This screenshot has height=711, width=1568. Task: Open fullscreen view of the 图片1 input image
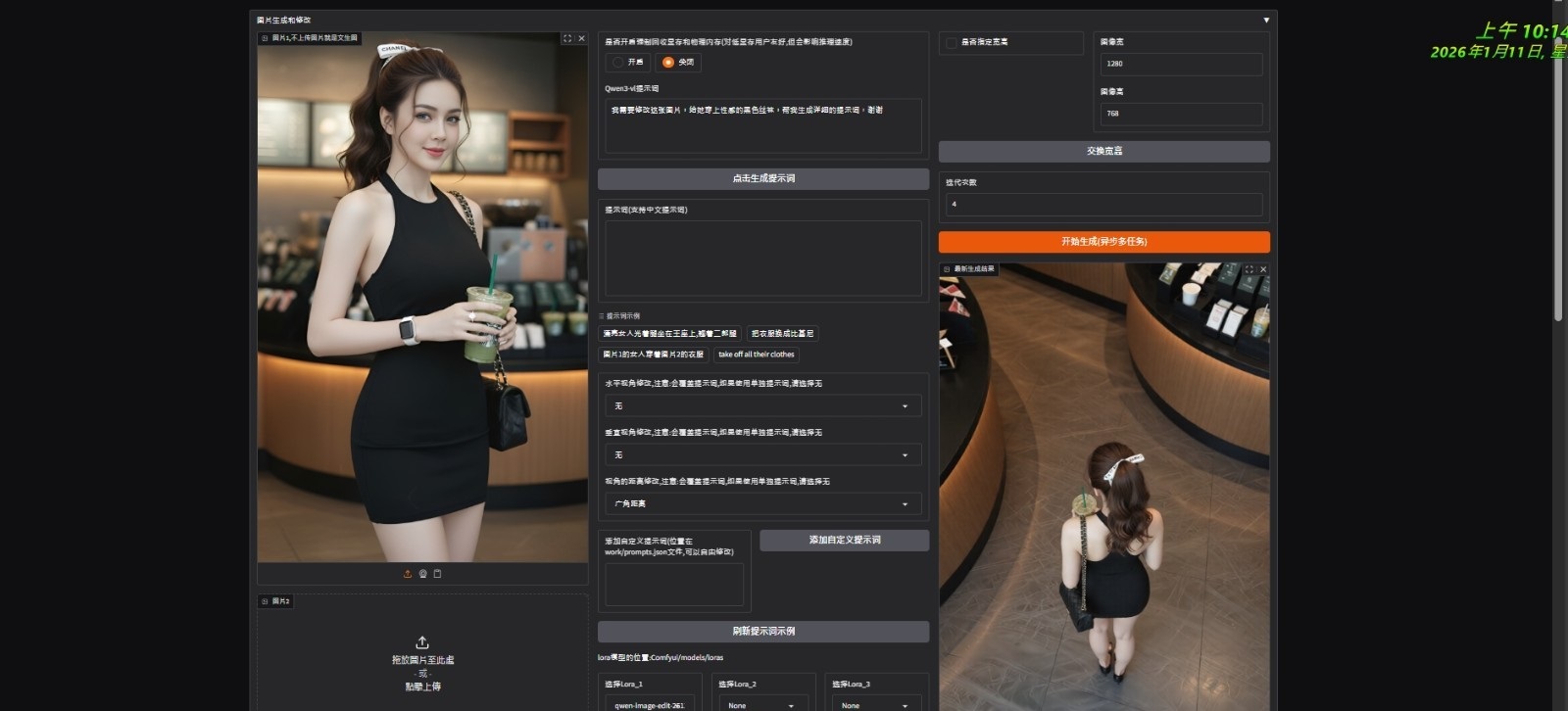(x=566, y=38)
